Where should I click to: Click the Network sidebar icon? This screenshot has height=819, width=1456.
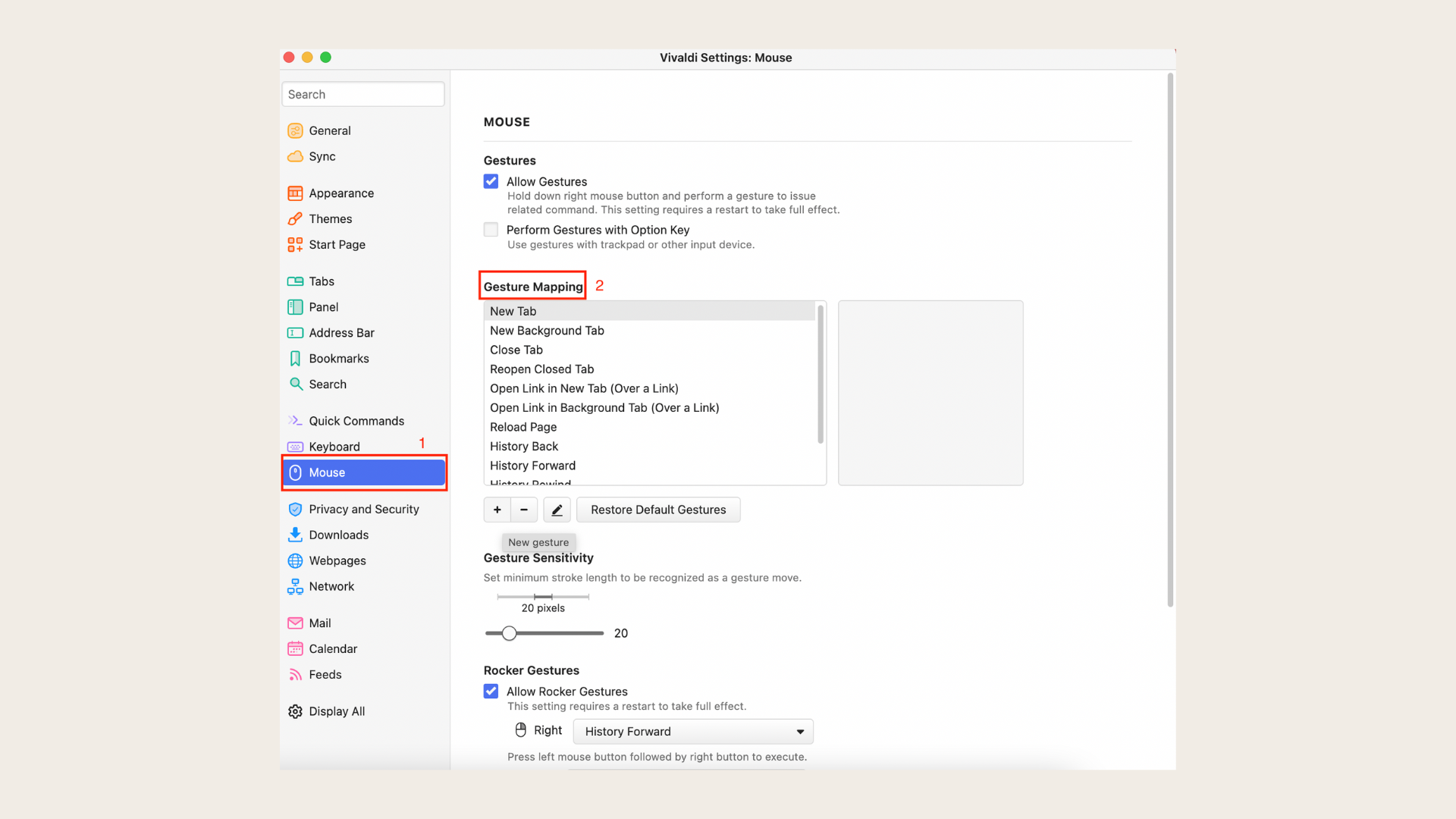(x=295, y=587)
